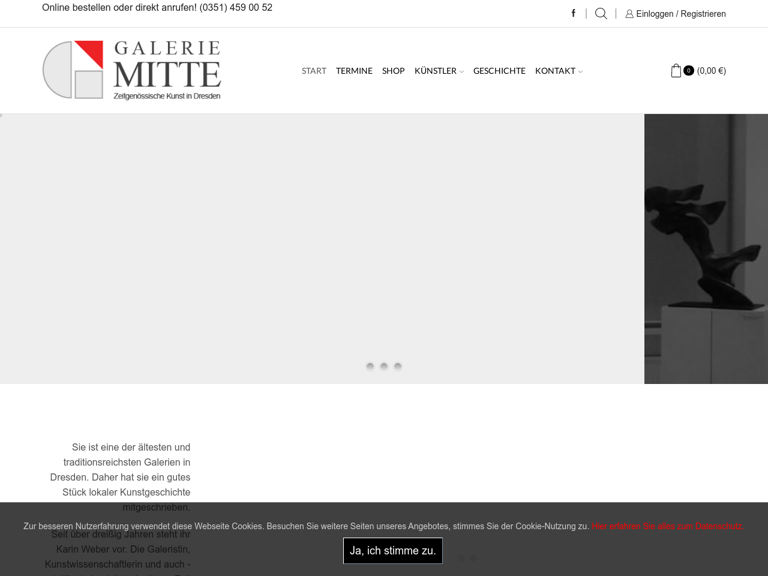Open the Facebook page icon
Image resolution: width=768 pixels, height=576 pixels.
[573, 14]
